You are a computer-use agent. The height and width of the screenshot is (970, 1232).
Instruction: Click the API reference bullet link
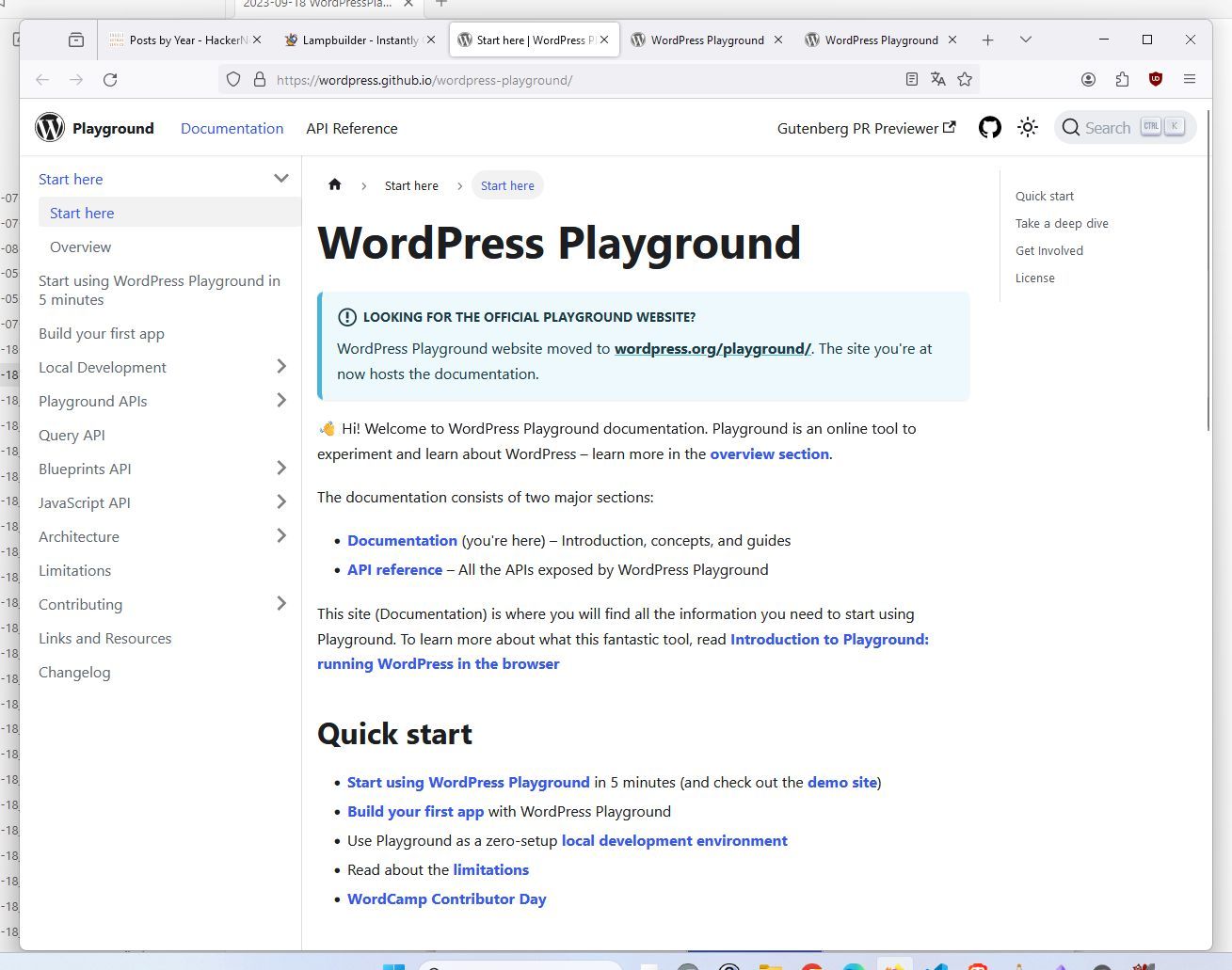[394, 569]
